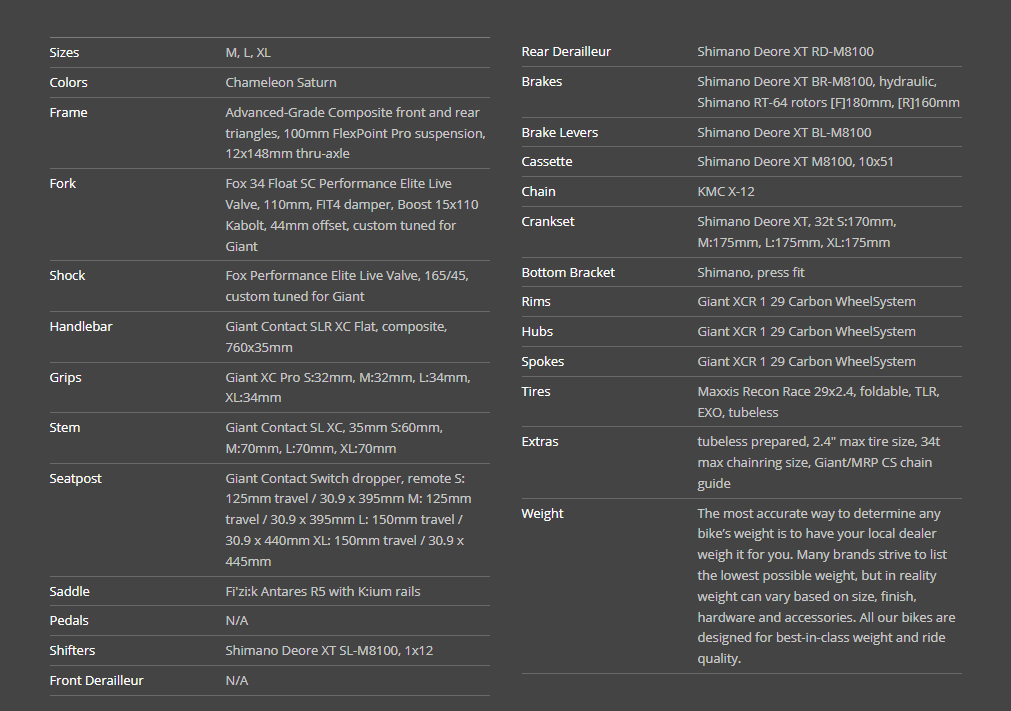The image size is (1011, 711).
Task: Select the Shimano Deore XT SL-M8100 shifters value
Action: tap(329, 650)
